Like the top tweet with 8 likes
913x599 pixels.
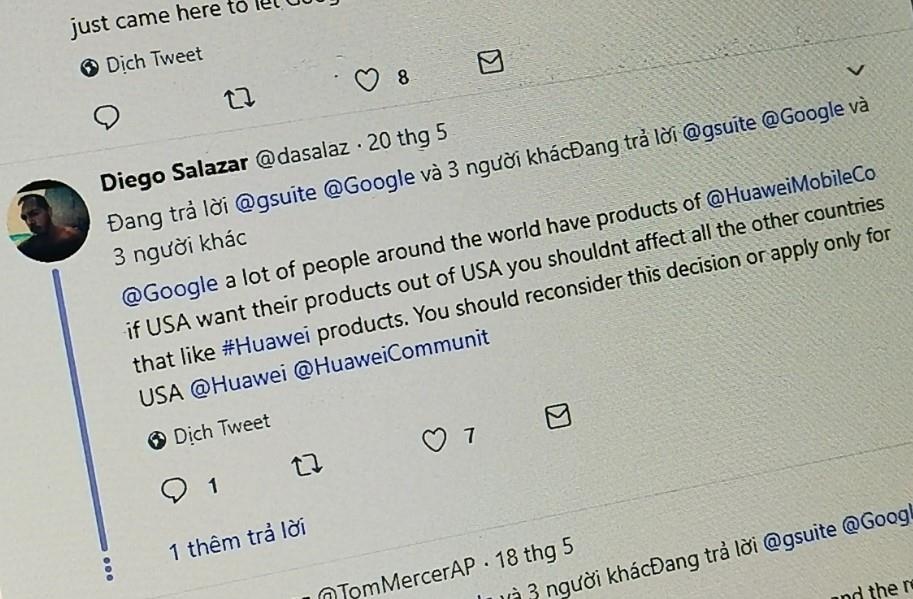[x=369, y=80]
